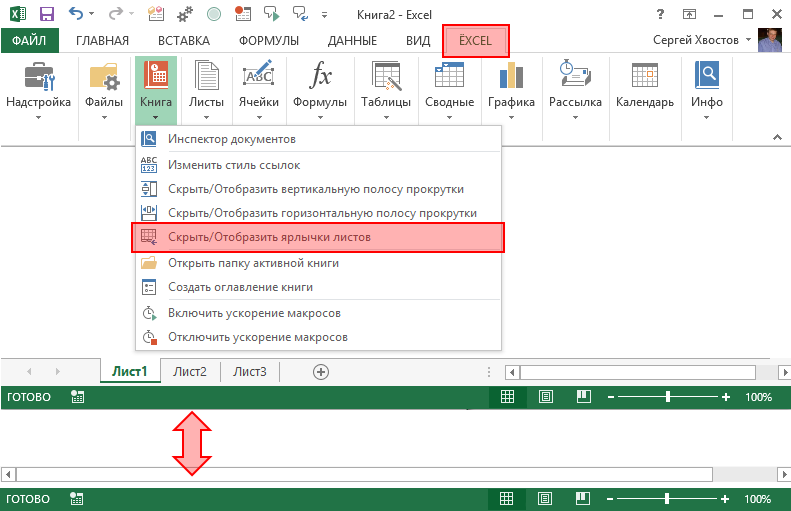Collapse the ribbon with the chevron

pos(777,137)
